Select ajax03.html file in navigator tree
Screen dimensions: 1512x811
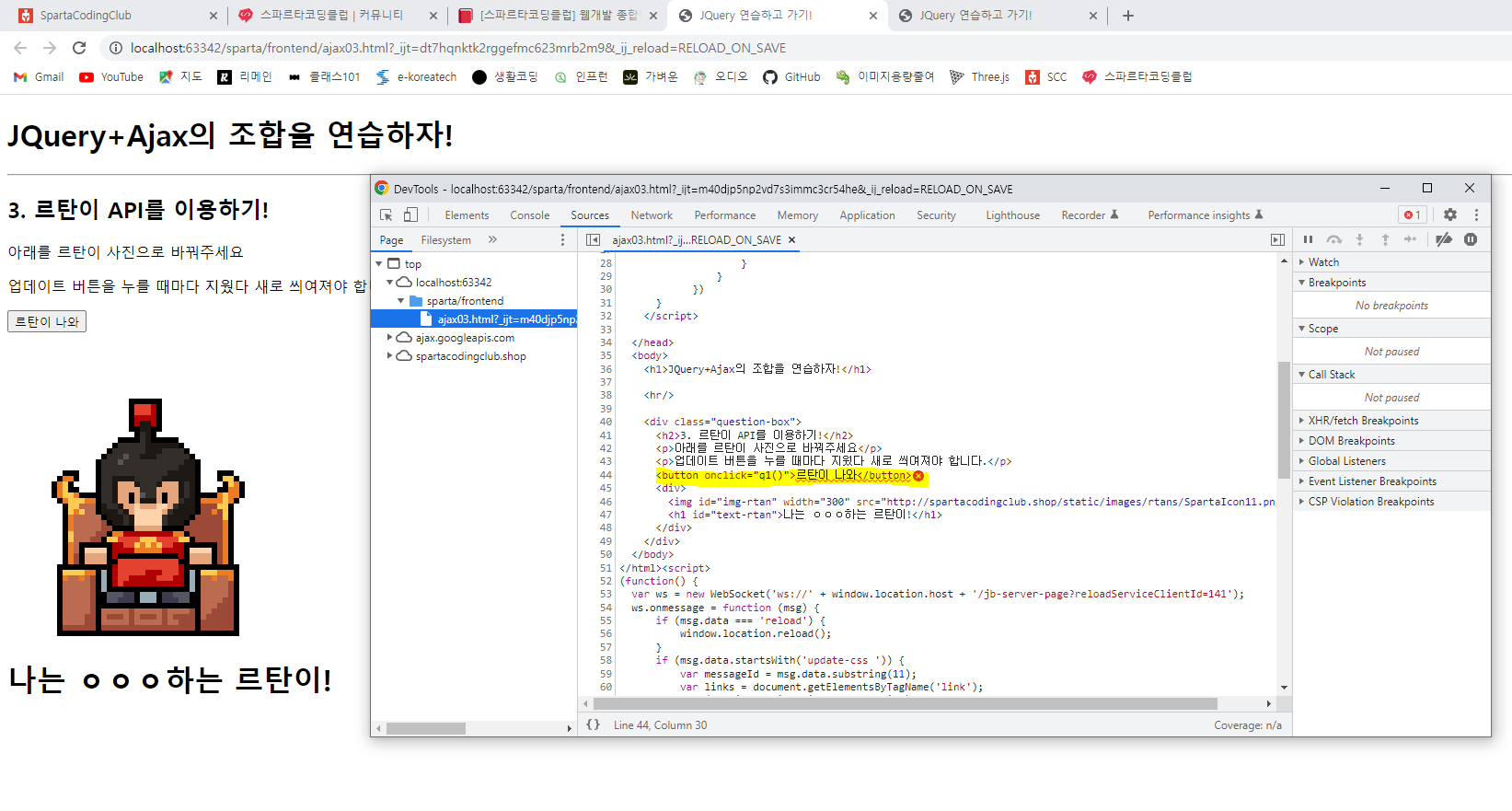pyautogui.click(x=474, y=319)
